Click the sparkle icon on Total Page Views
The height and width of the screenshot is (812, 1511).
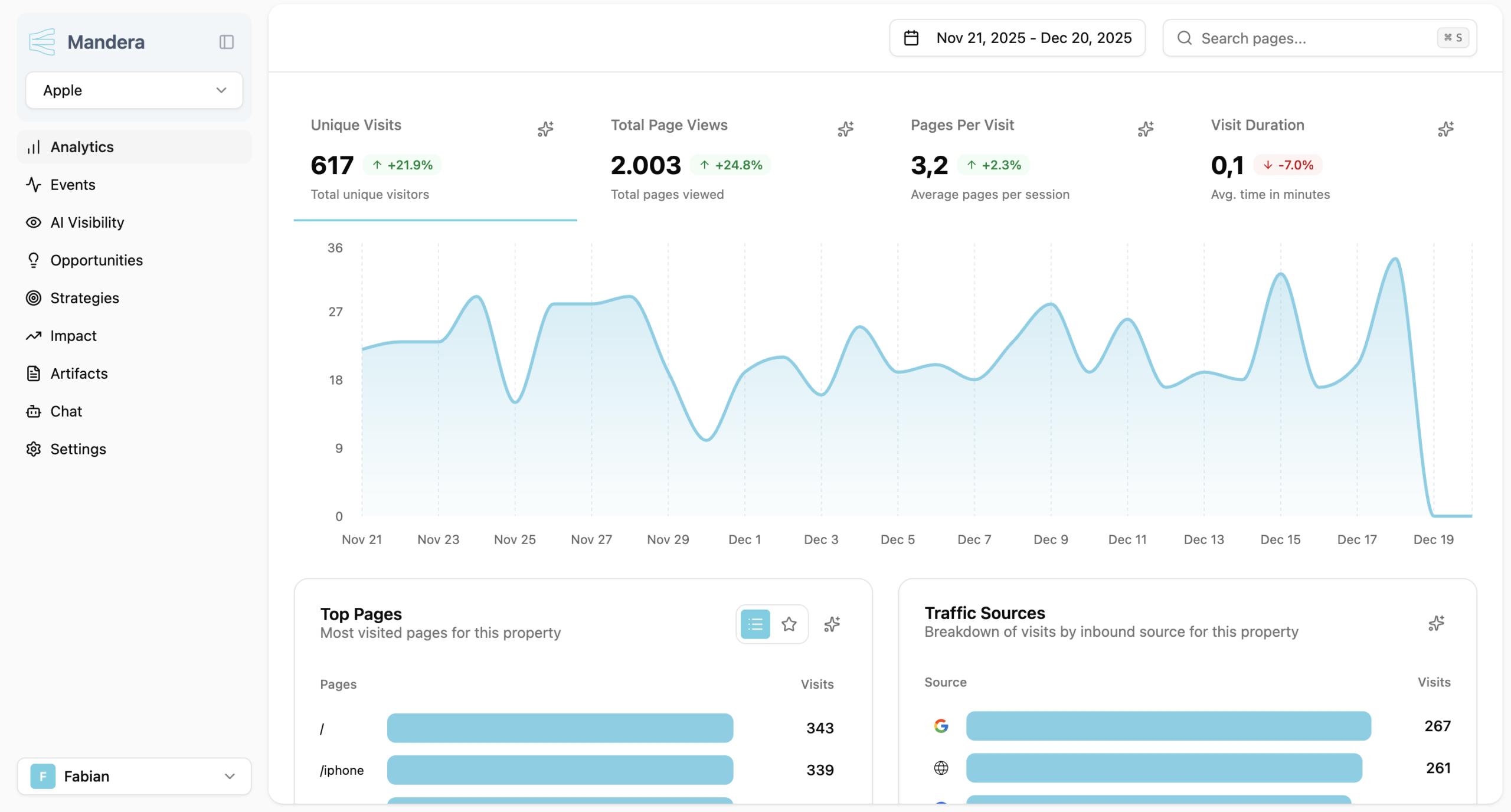(x=845, y=129)
